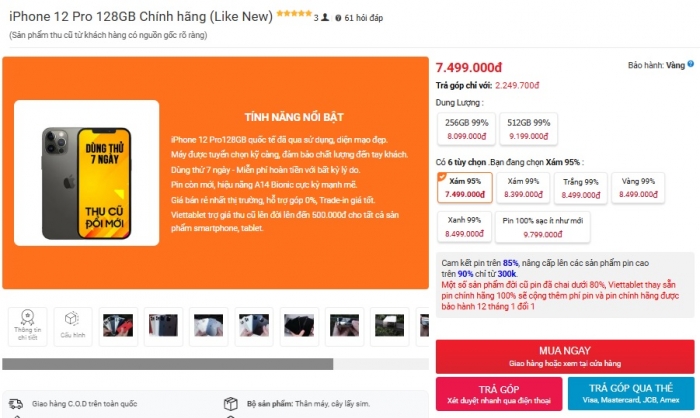Pick Pin 100% sạc ít như mới option
This screenshot has height=418, width=700.
point(542,227)
